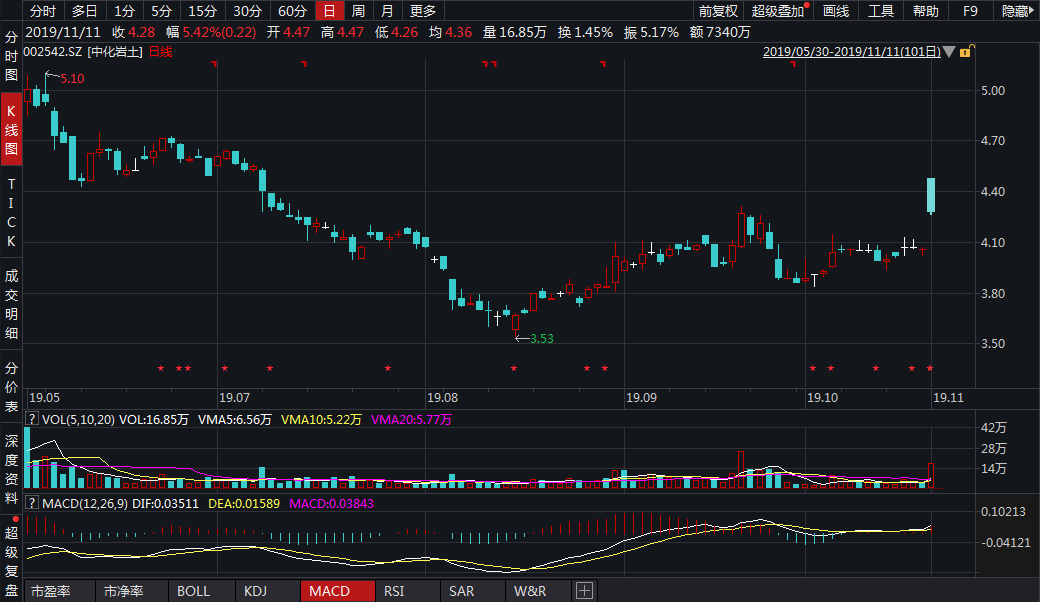
Task: Click the date range 2019/05/30-2019/11/11 link
Action: click(852, 52)
